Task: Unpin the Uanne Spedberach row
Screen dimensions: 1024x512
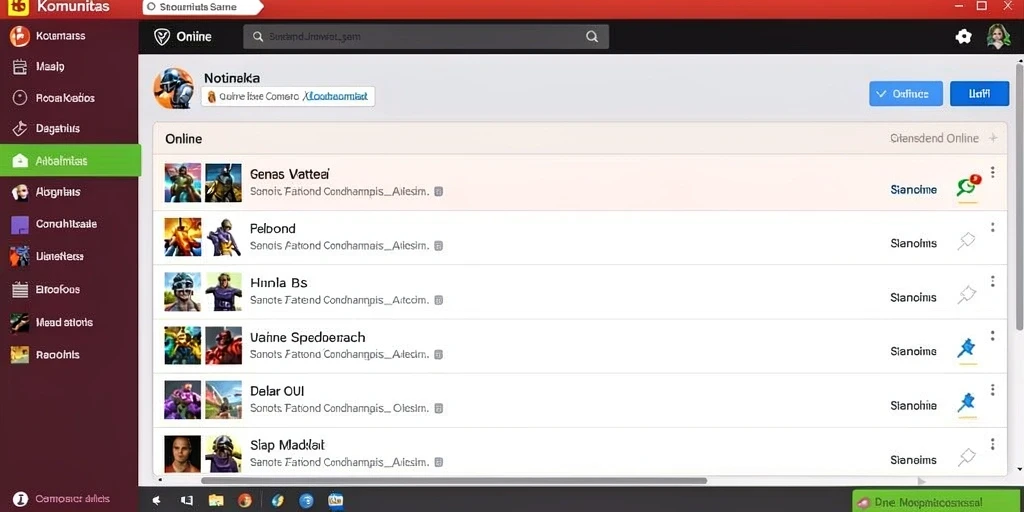Action: click(x=967, y=349)
